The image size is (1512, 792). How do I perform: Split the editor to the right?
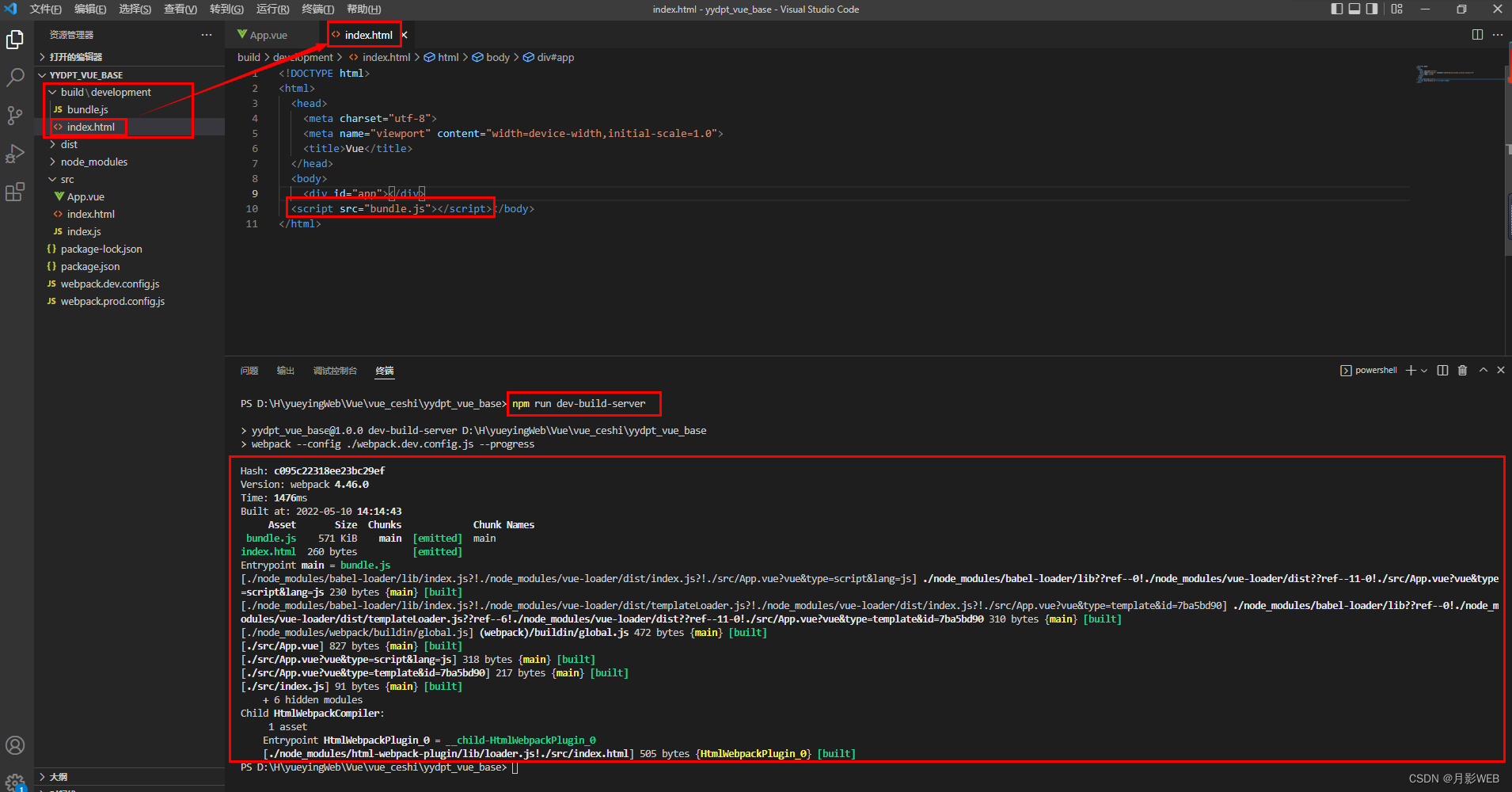1477,35
